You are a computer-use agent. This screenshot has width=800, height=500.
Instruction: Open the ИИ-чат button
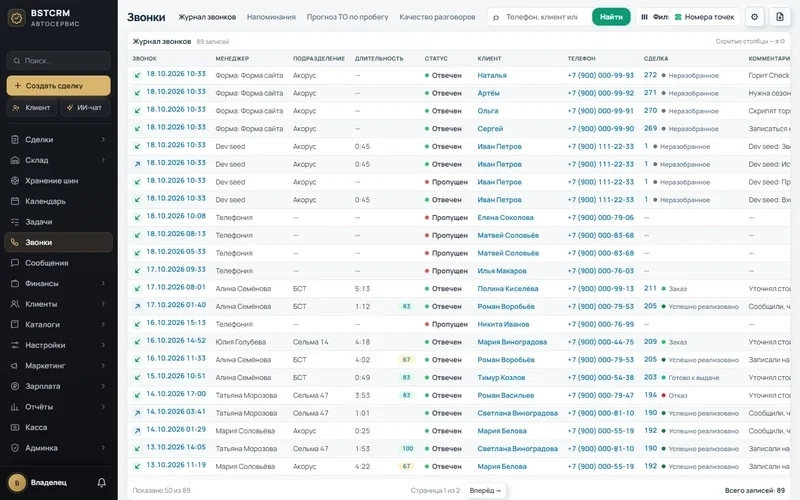[85, 108]
